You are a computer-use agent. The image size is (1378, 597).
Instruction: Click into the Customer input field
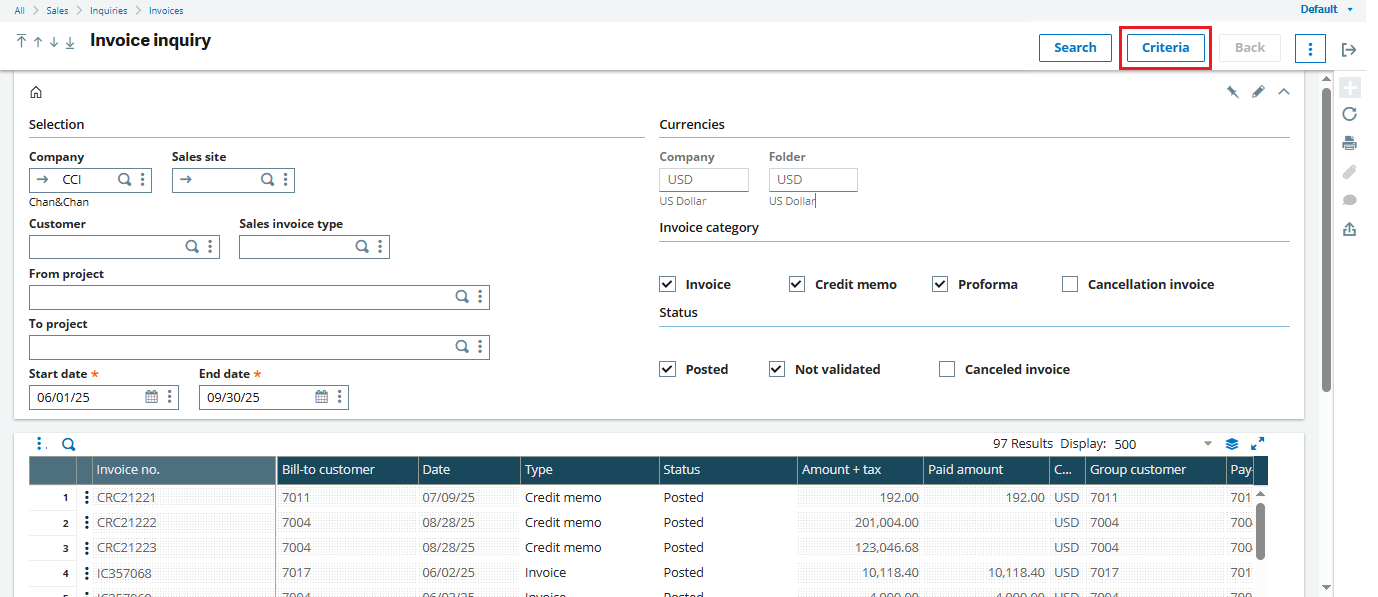click(x=105, y=247)
